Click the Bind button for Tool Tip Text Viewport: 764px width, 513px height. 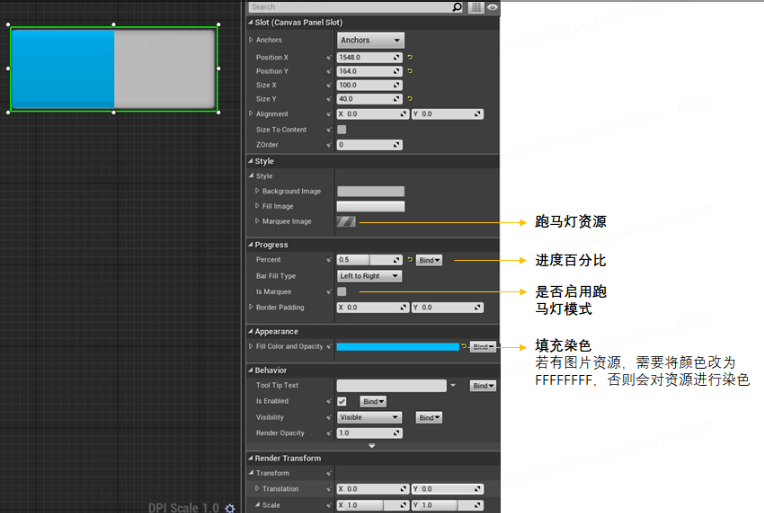tap(483, 386)
